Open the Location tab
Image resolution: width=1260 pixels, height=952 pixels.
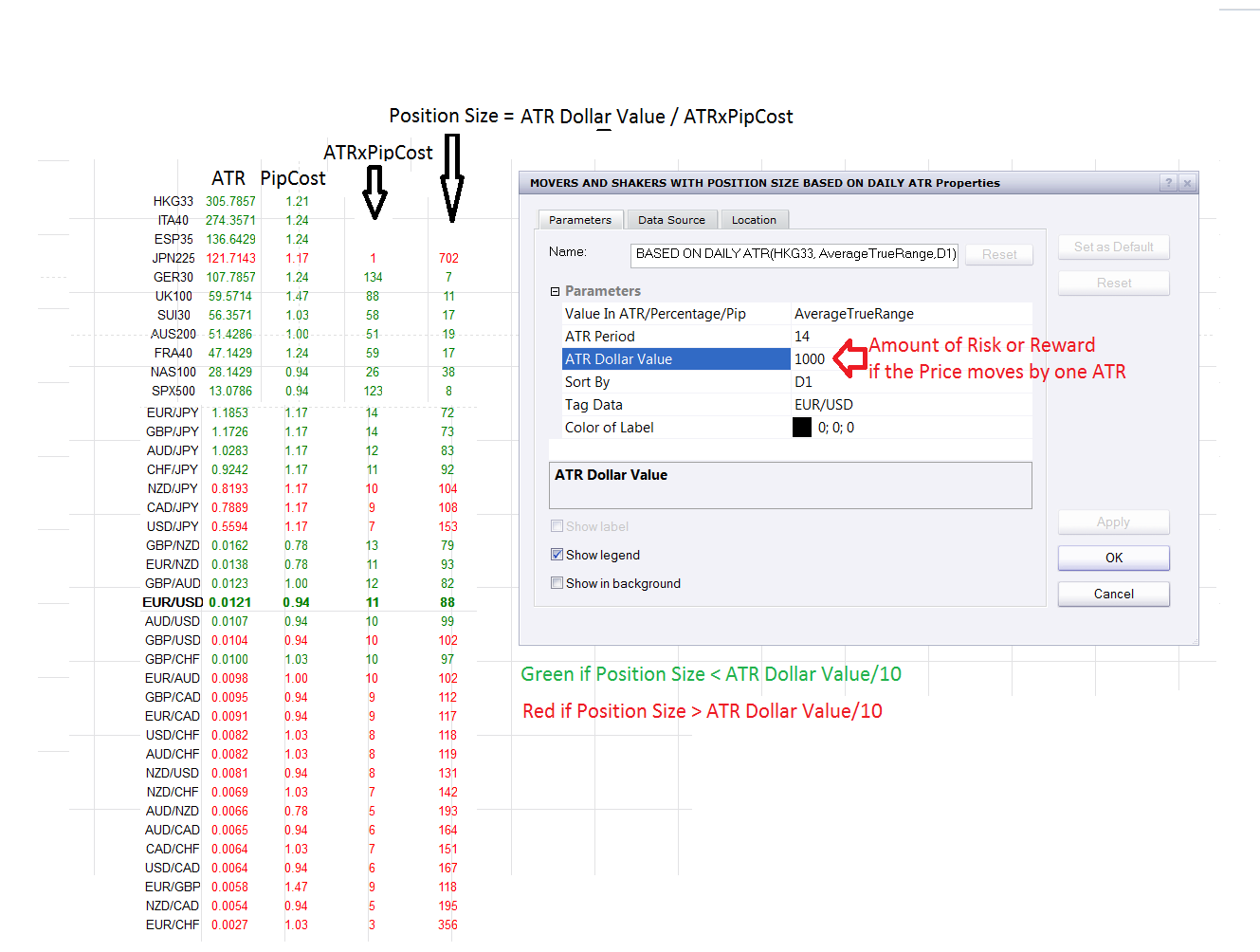pos(754,220)
